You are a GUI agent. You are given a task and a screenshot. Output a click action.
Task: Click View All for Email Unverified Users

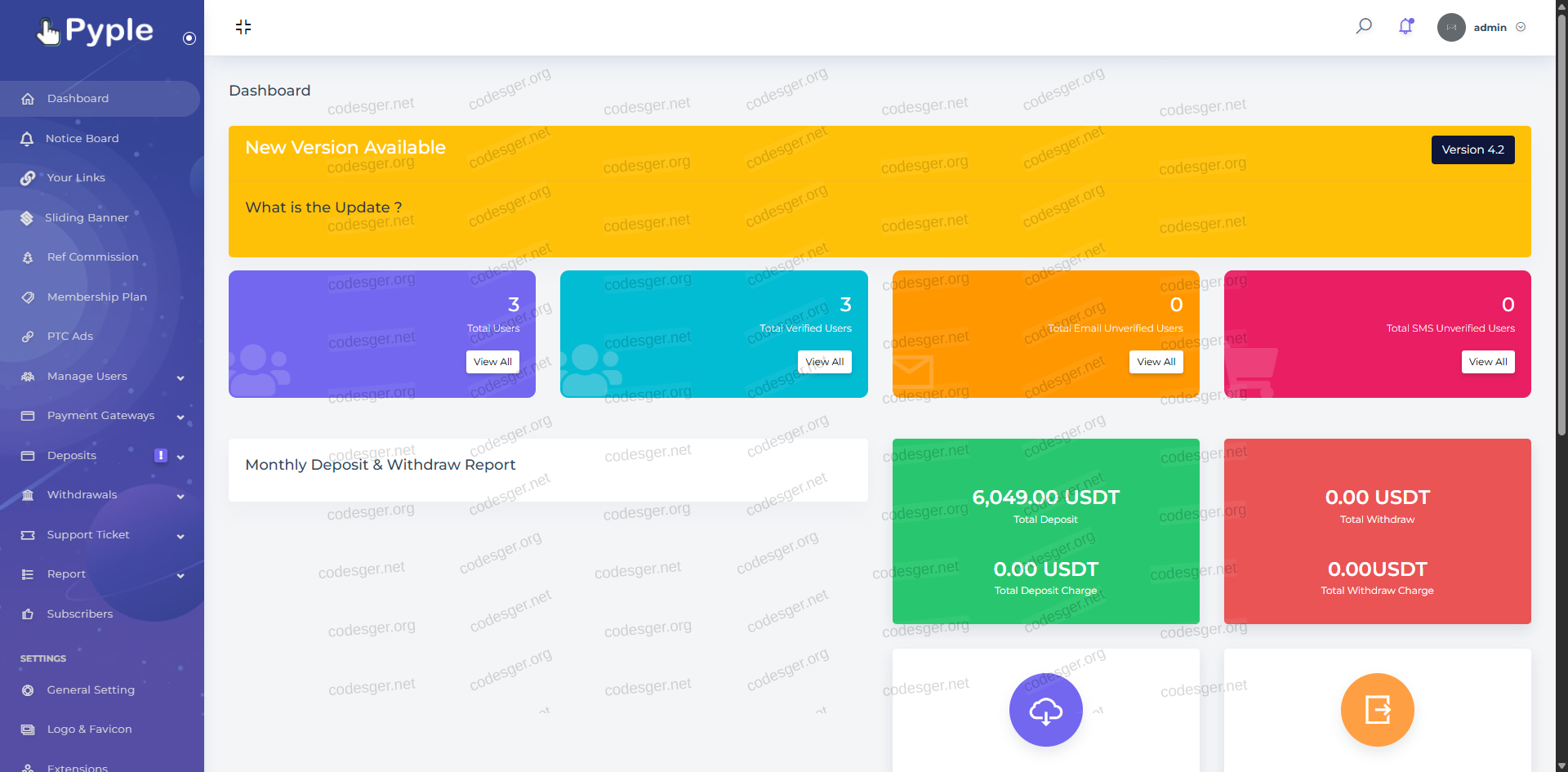point(1156,362)
